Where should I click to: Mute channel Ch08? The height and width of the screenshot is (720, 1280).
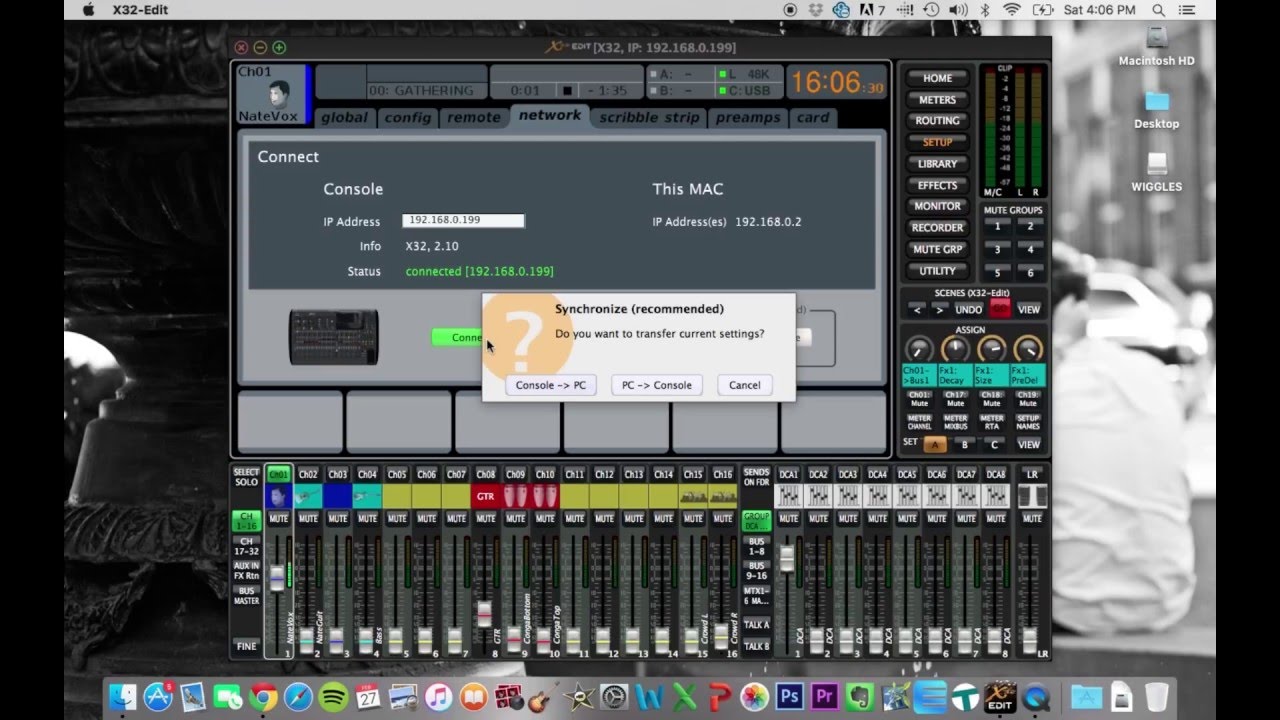pos(486,519)
